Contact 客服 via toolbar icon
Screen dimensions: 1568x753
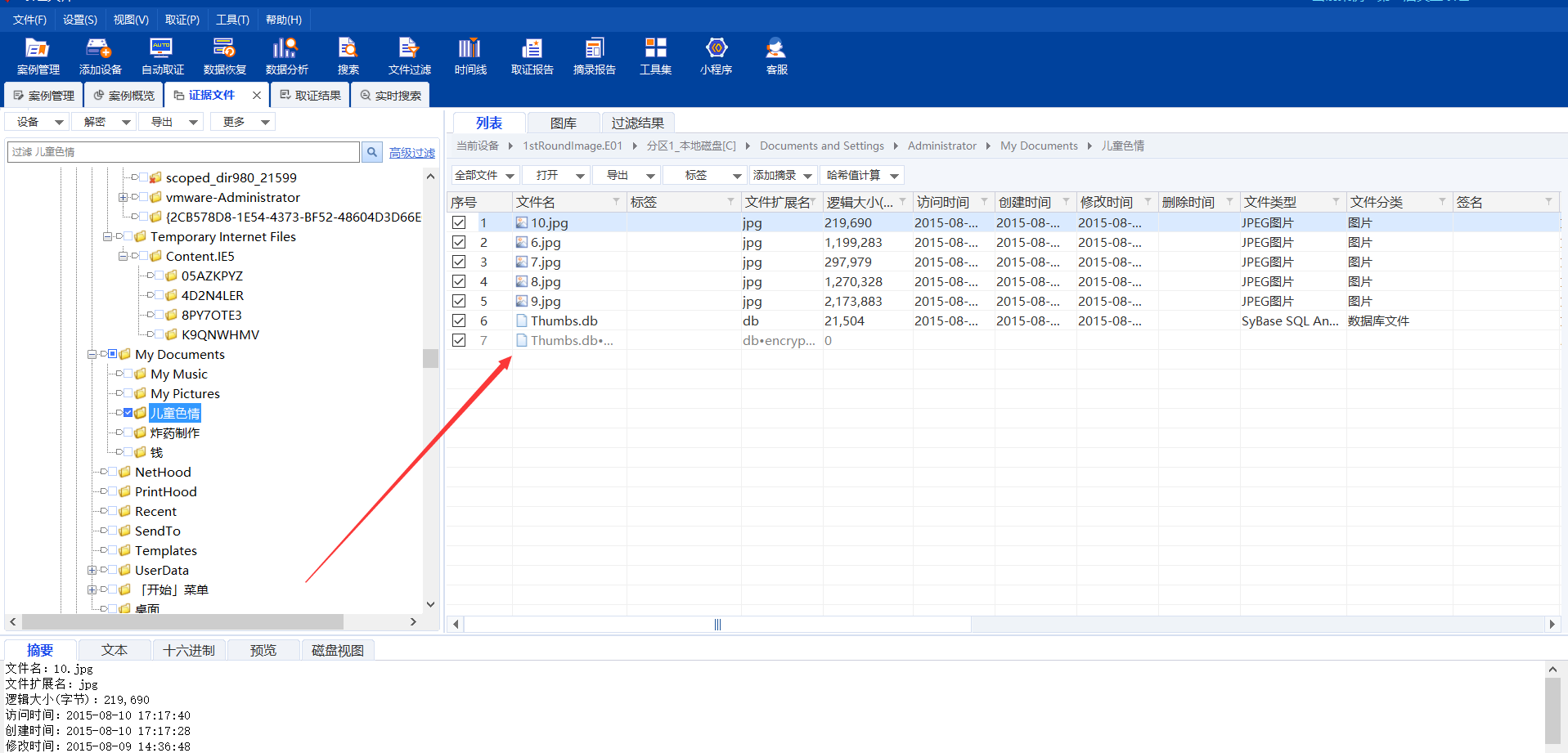click(776, 56)
